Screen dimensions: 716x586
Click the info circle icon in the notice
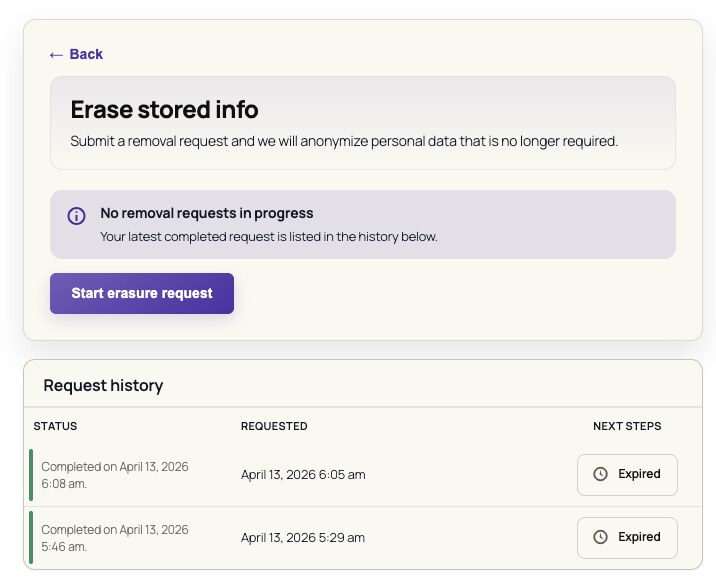pyautogui.click(x=76, y=216)
